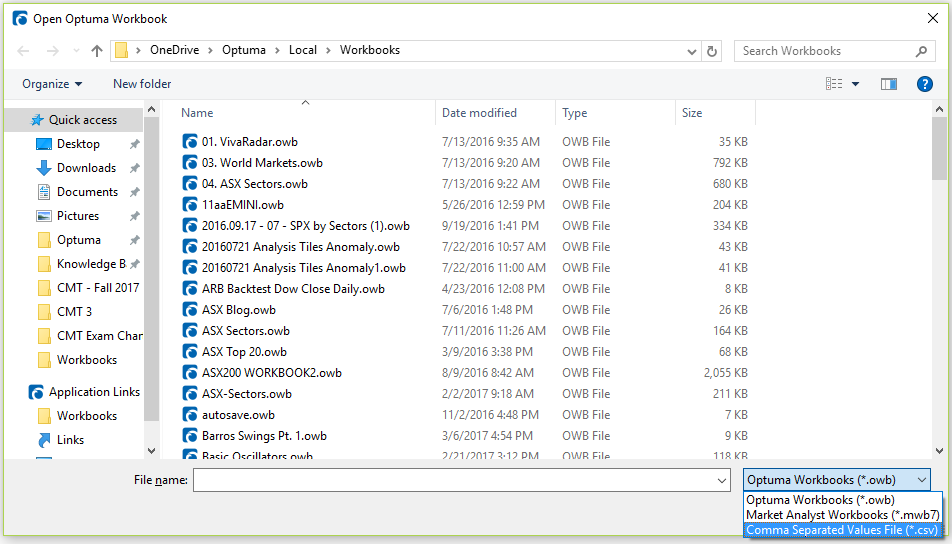
Task: Click Local in the address breadcrumb
Action: [x=303, y=50]
